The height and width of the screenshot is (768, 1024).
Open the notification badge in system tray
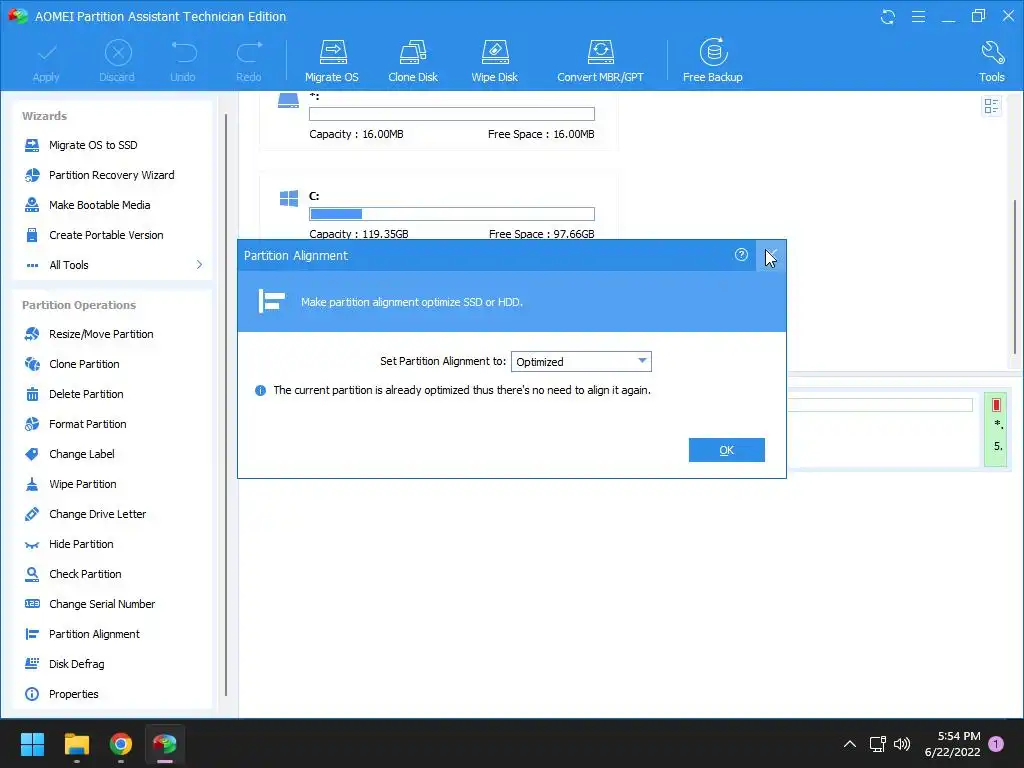(x=996, y=744)
